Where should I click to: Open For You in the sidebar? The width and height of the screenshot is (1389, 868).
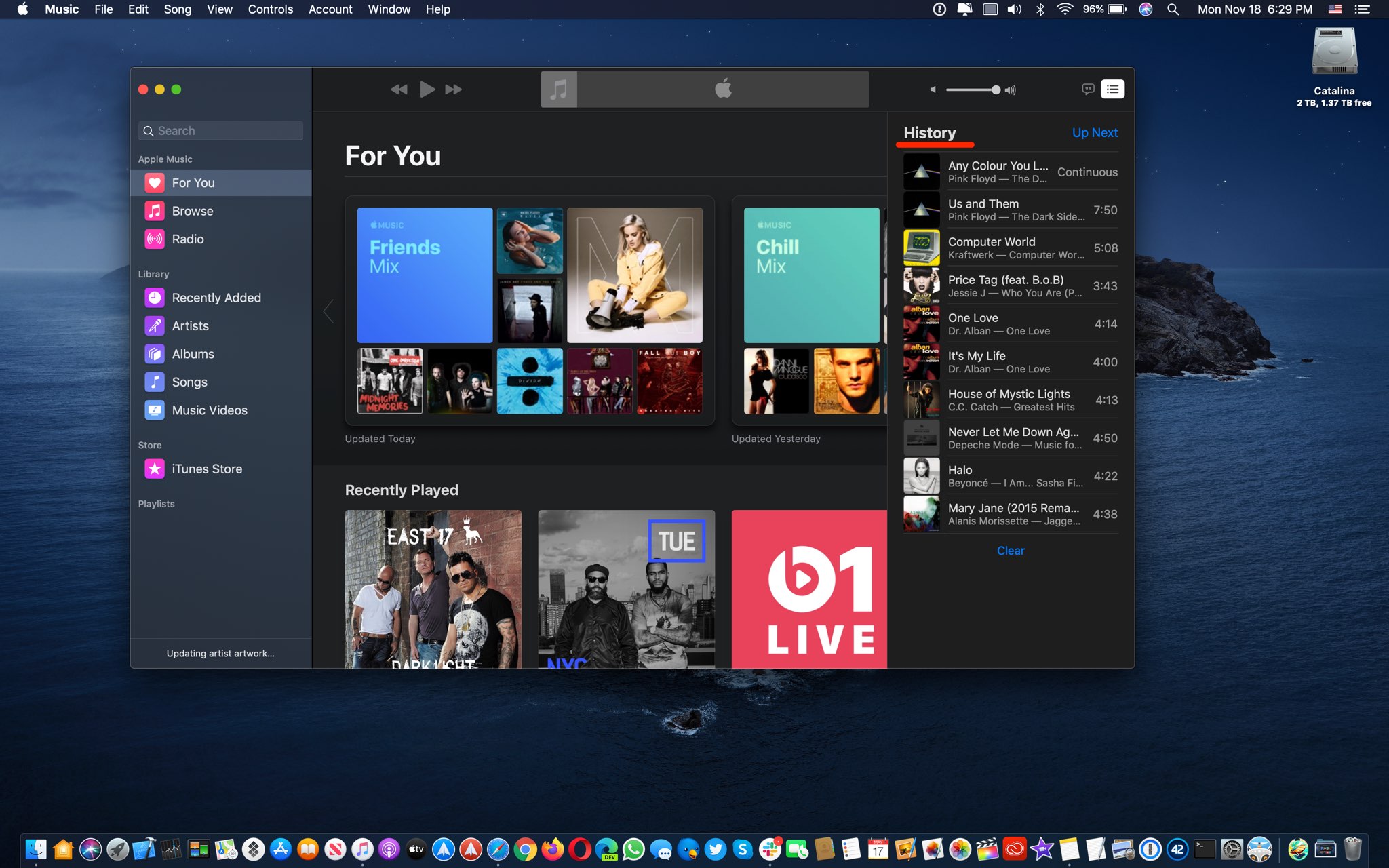click(221, 182)
